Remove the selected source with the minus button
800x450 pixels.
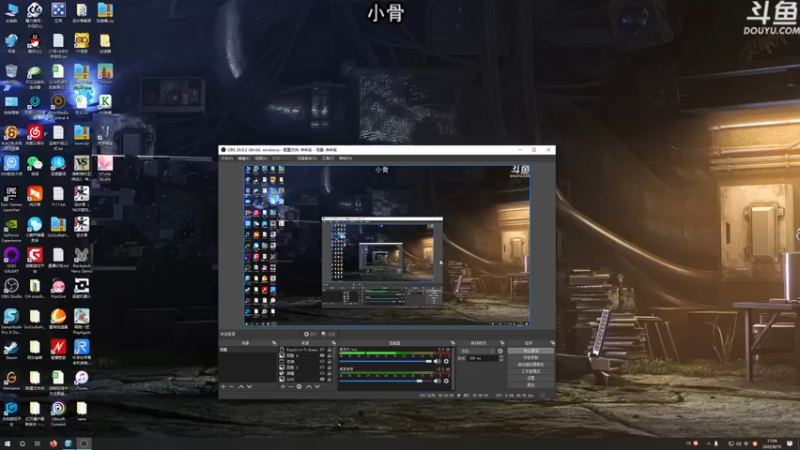pos(291,387)
